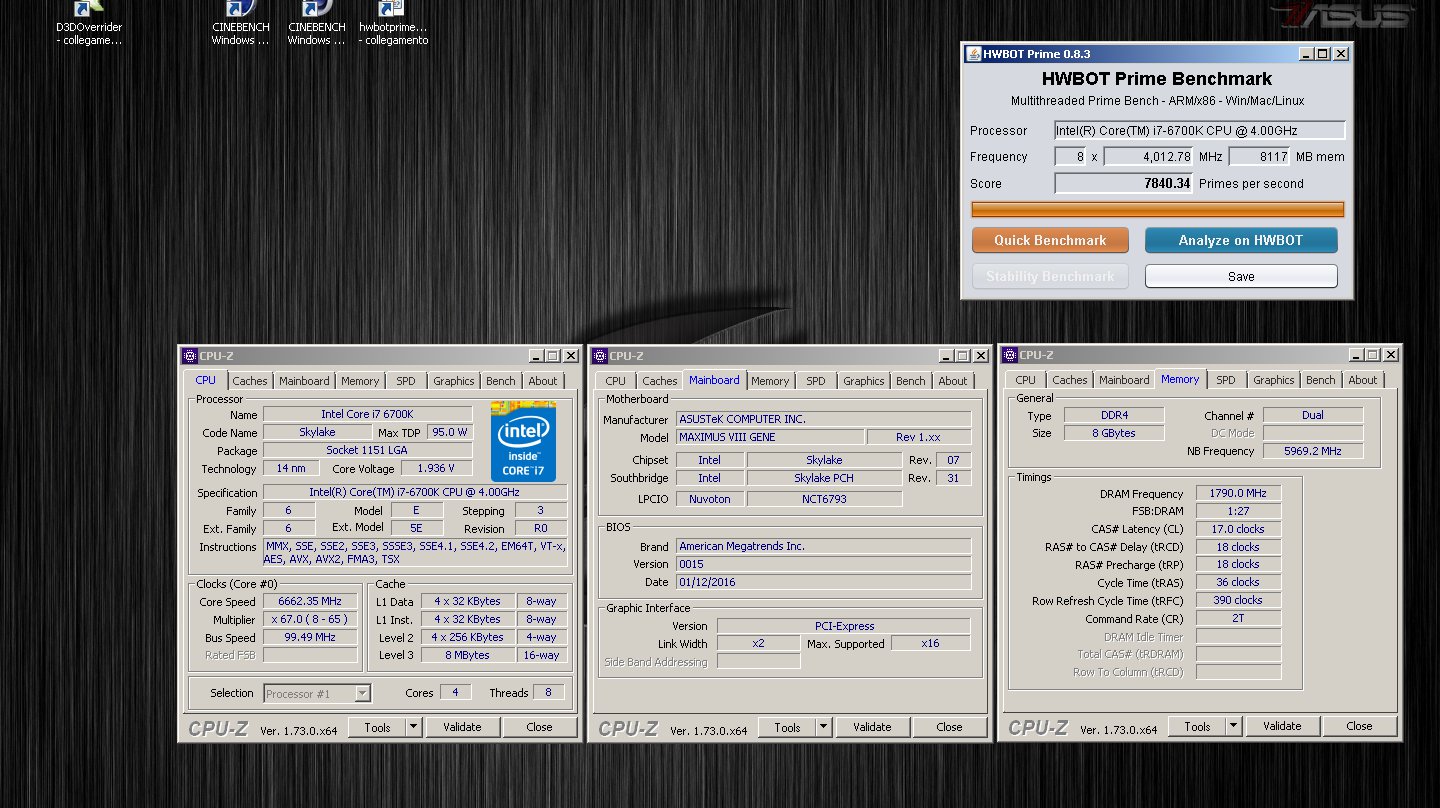Select the Graphics tab in the CPU window

[x=453, y=381]
